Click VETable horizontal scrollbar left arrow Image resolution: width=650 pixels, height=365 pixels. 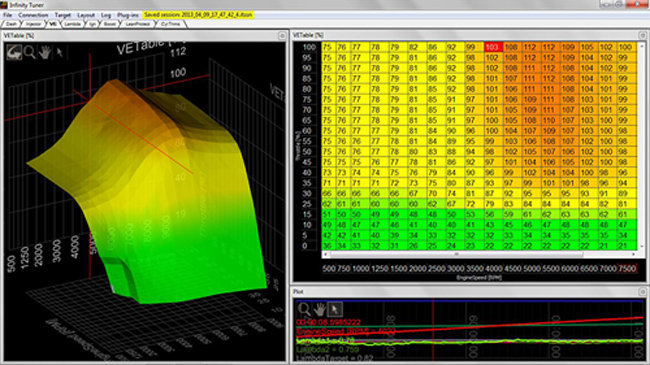[326, 254]
